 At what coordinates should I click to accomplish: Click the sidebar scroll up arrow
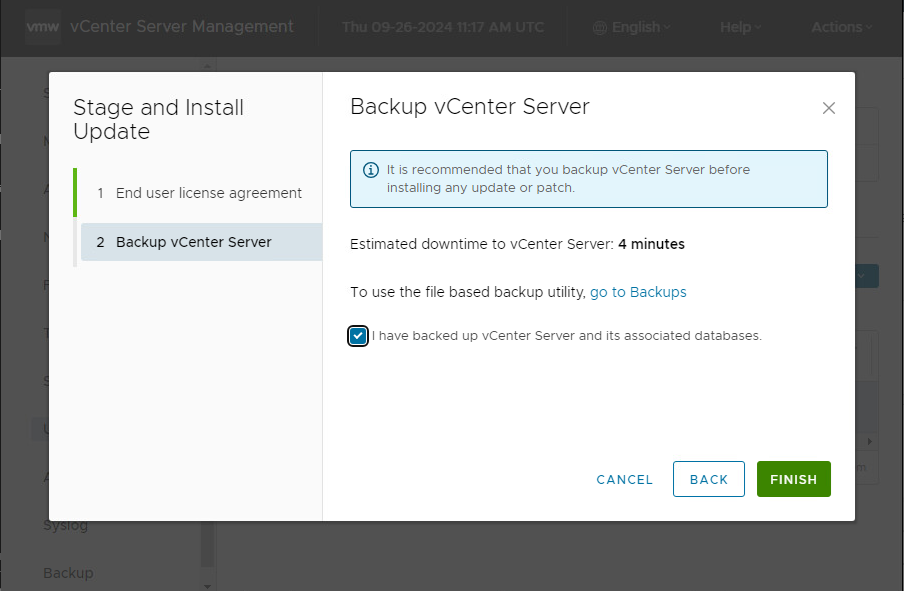coord(208,66)
